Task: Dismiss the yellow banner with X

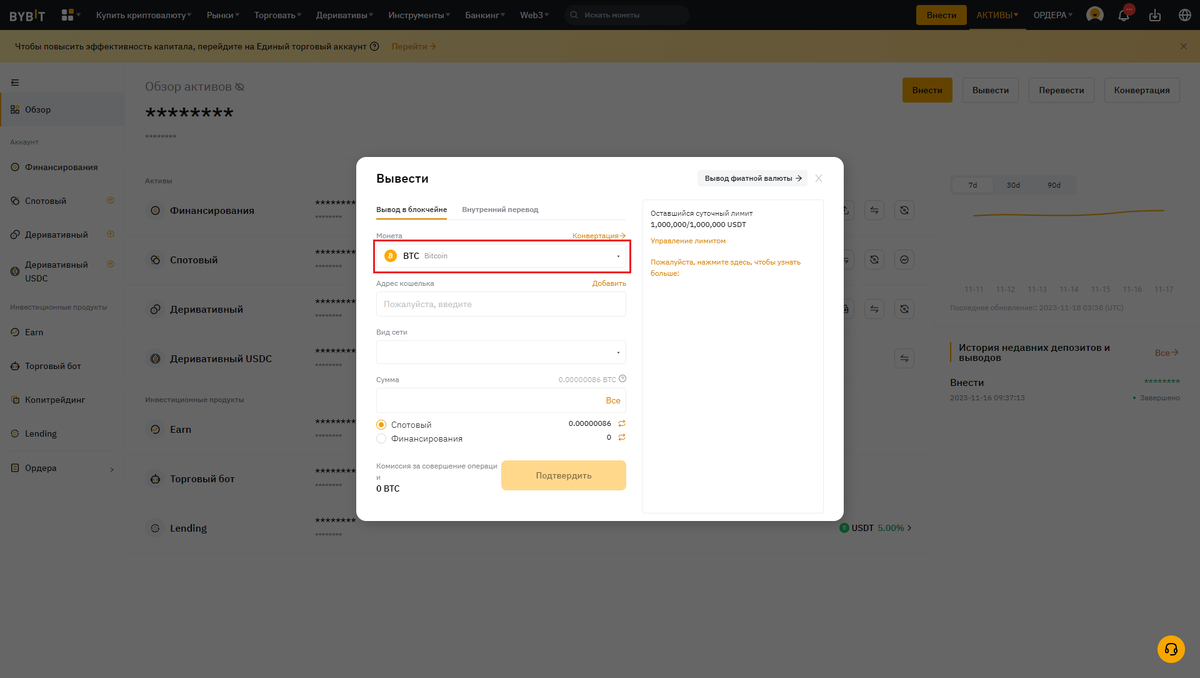Action: [x=1184, y=46]
